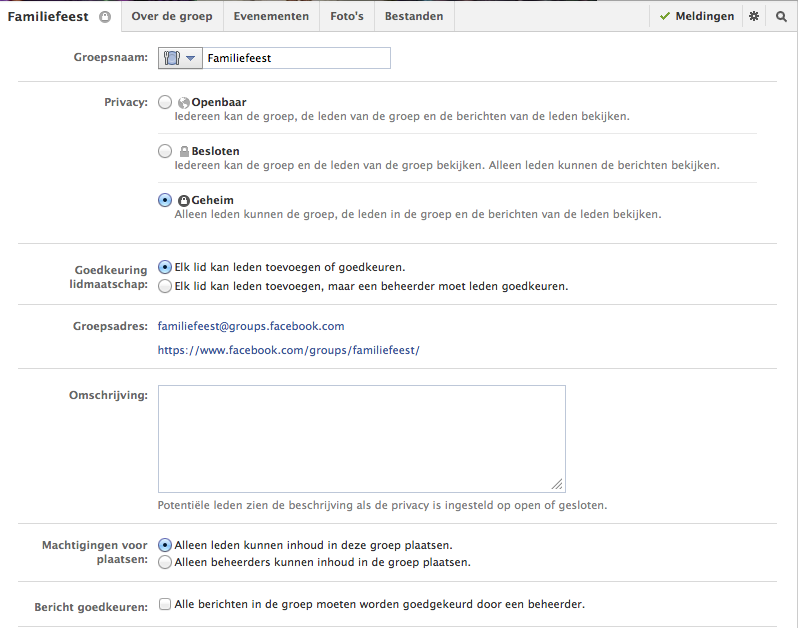Click the globe icon next to Openbaar

[x=183, y=103]
